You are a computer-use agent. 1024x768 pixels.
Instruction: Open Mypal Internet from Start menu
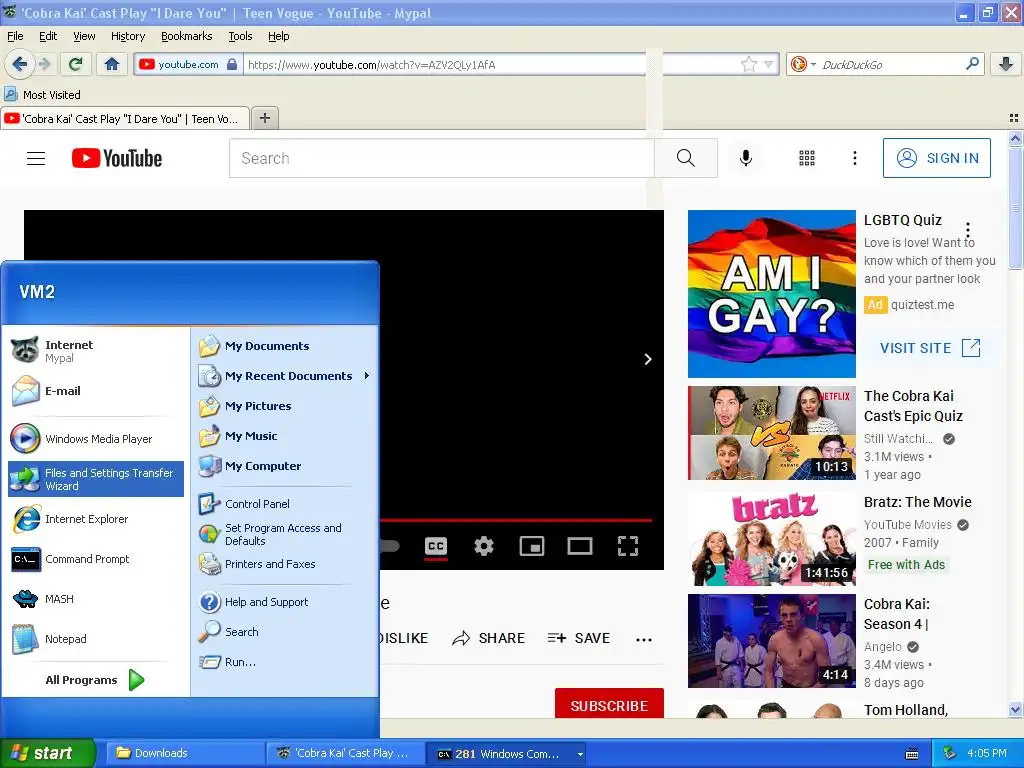point(96,351)
